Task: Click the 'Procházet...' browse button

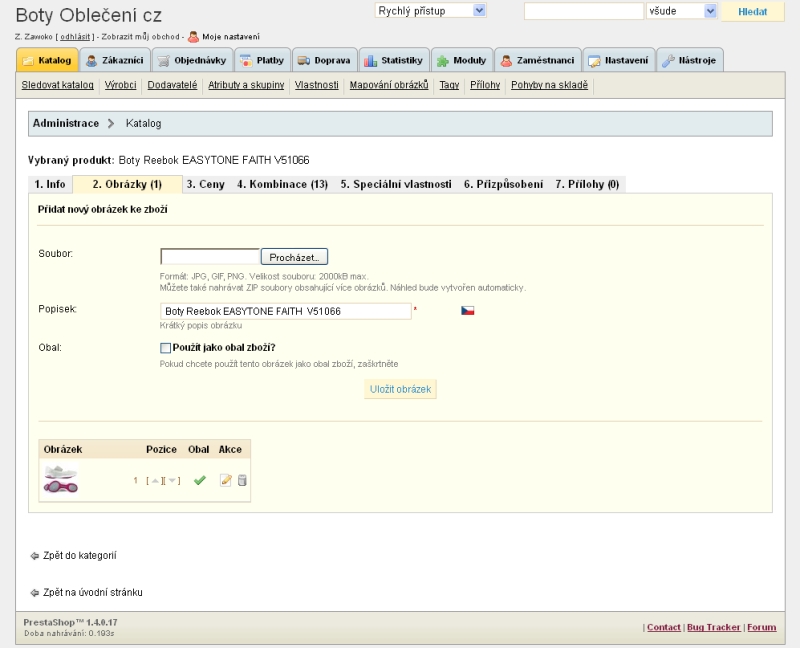Action: click(x=294, y=257)
